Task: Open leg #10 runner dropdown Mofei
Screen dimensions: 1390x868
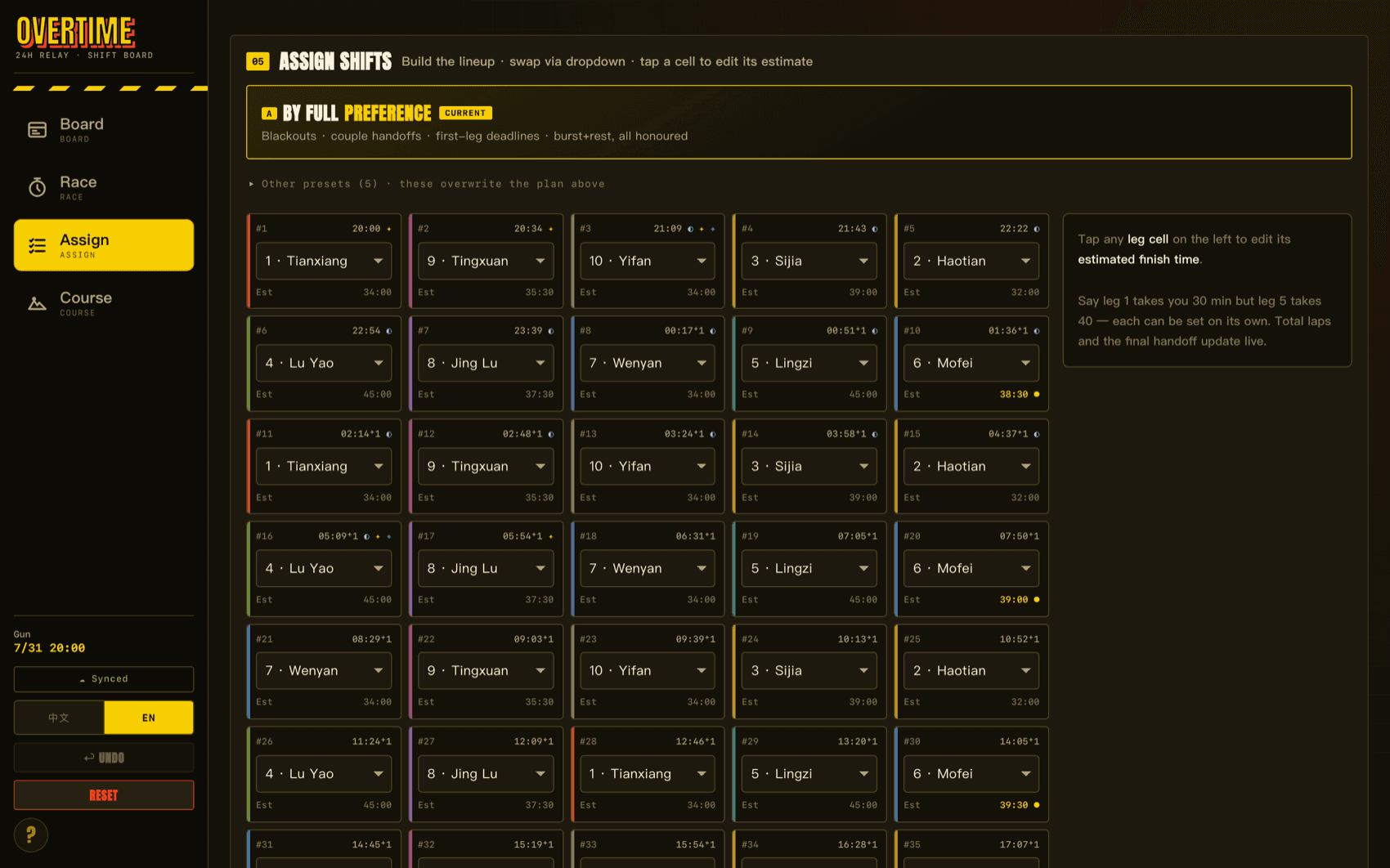Action: pos(971,363)
